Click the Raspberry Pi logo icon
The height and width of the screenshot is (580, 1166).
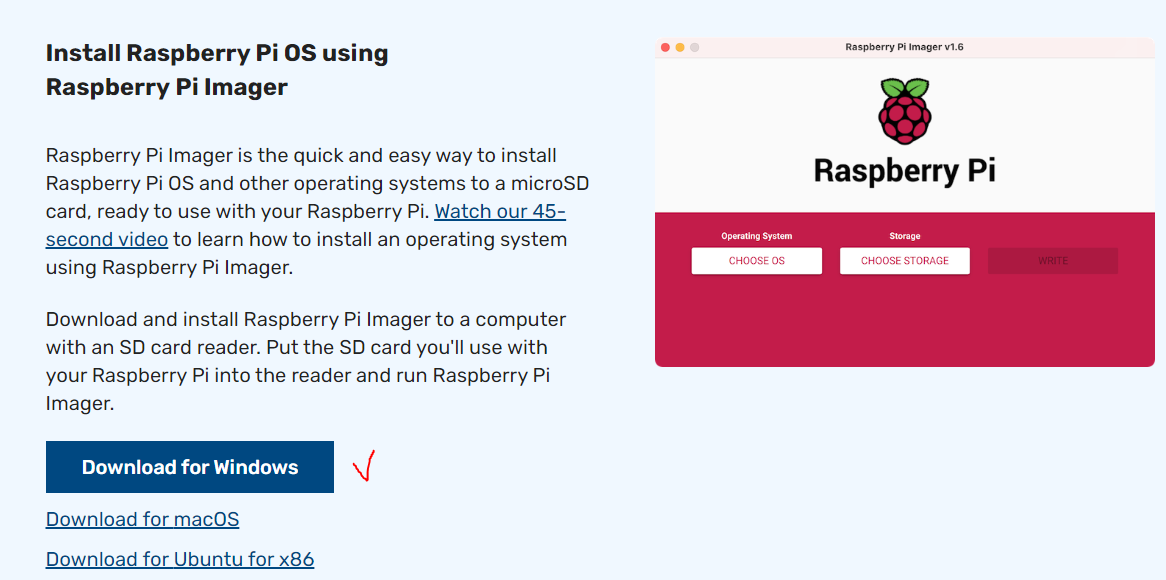click(x=904, y=111)
